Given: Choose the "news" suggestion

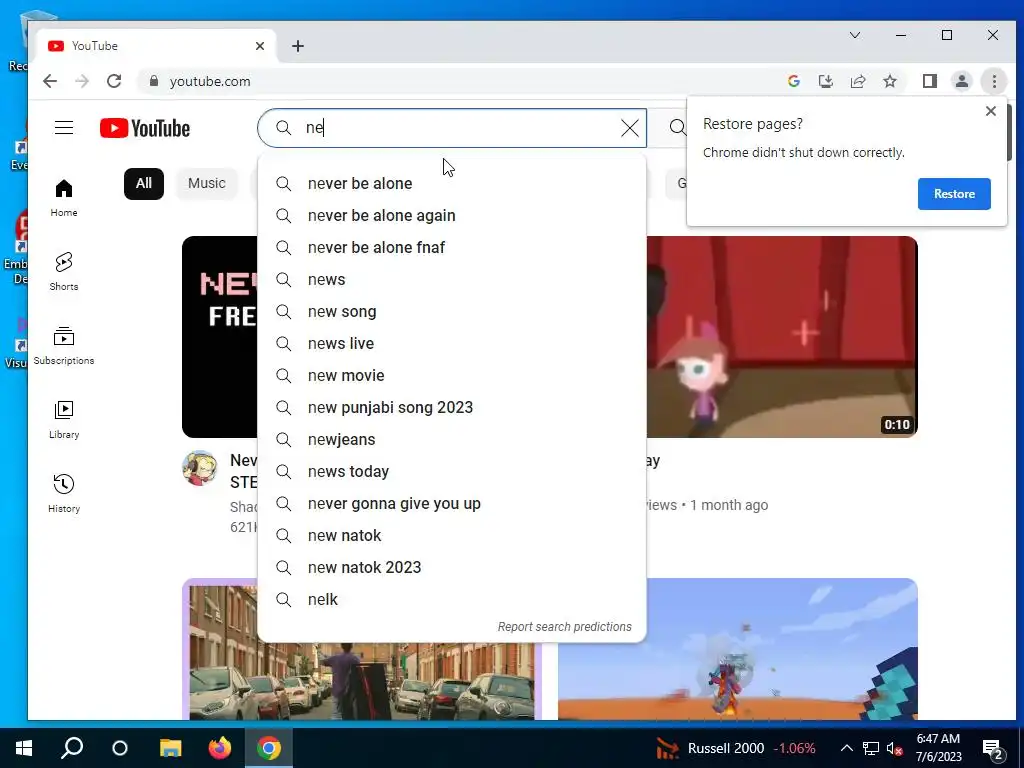Looking at the screenshot, I should [x=452, y=280].
